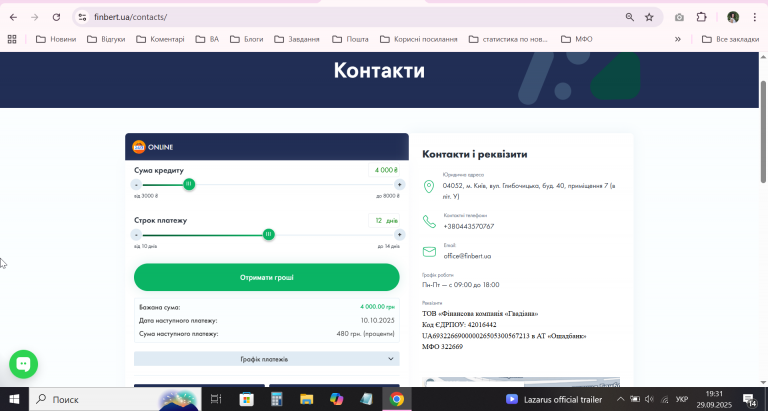Open the Chrome three-dot menu
This screenshot has height=411, width=768.
pos(755,17)
